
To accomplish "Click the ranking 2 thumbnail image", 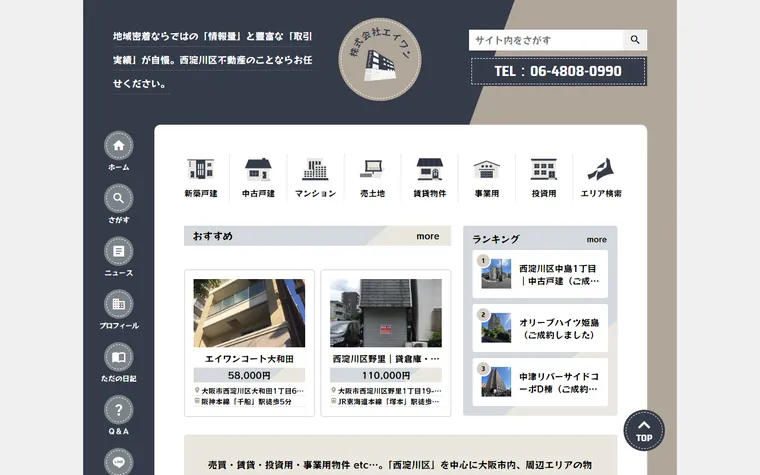I will pyautogui.click(x=496, y=328).
